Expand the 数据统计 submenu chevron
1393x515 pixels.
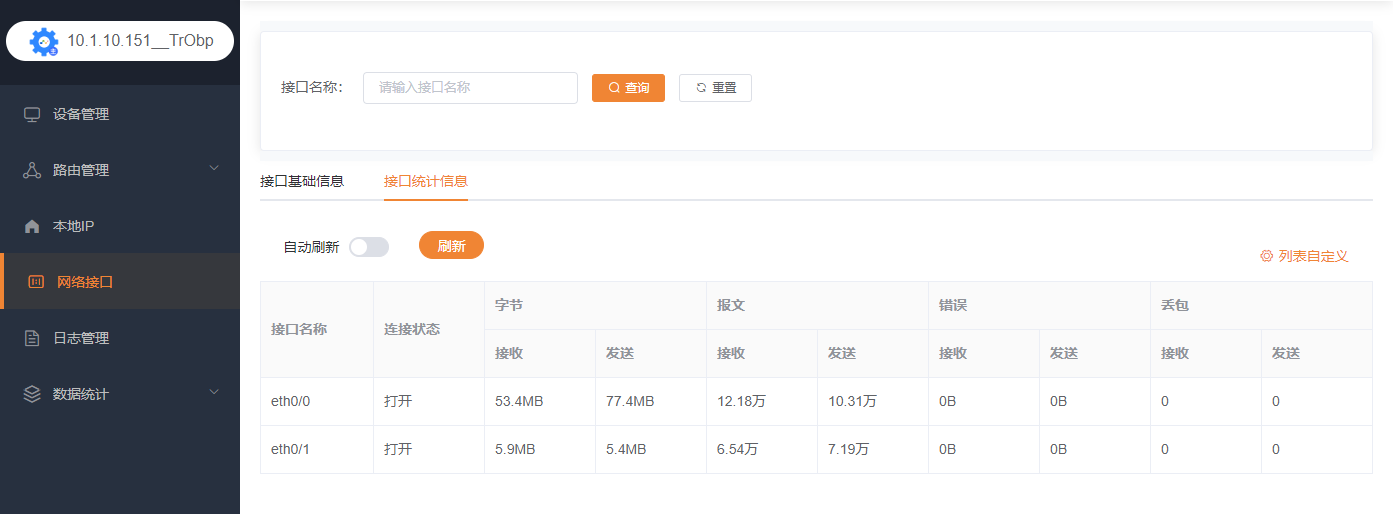pos(214,393)
